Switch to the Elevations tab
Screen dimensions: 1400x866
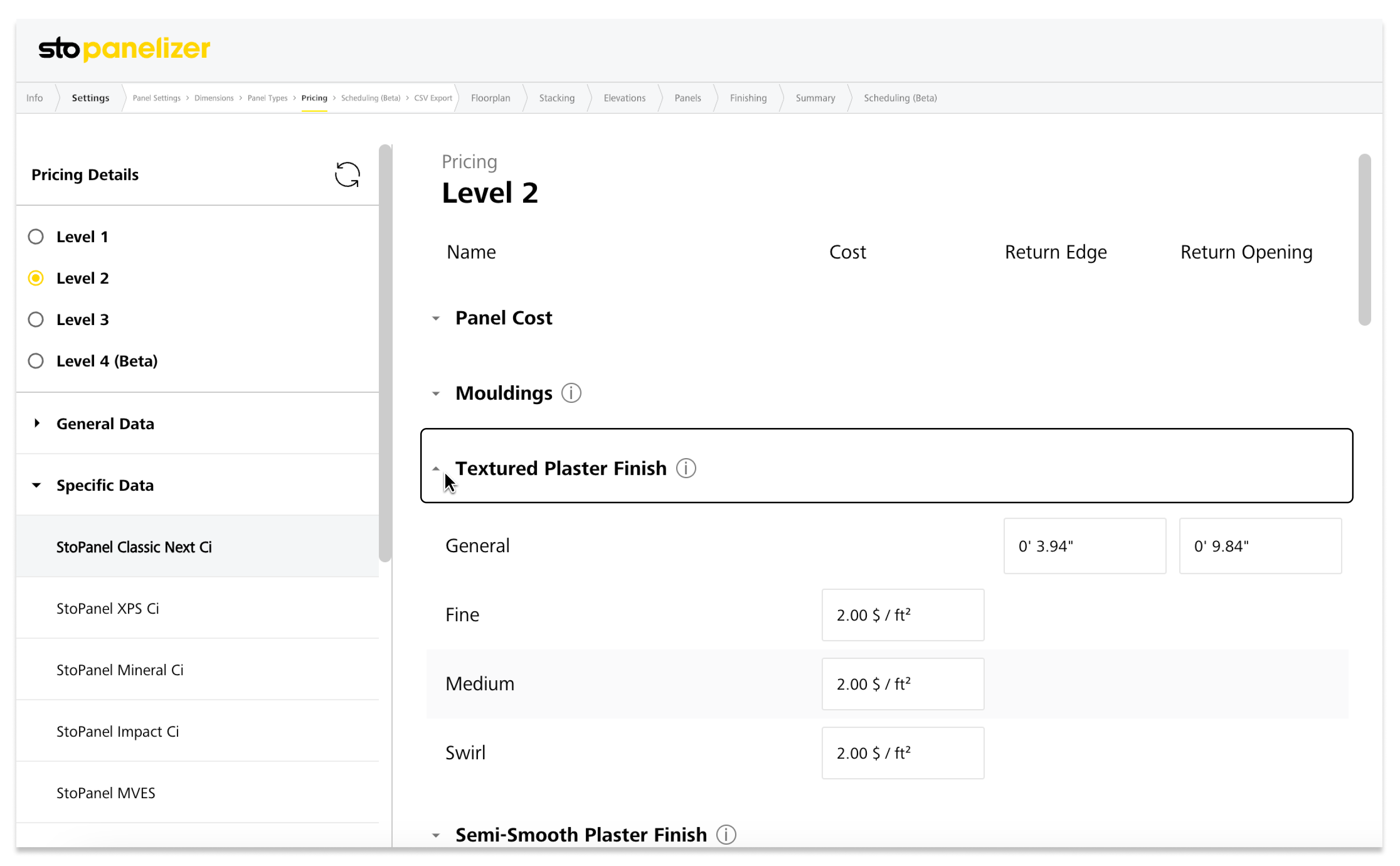(624, 98)
